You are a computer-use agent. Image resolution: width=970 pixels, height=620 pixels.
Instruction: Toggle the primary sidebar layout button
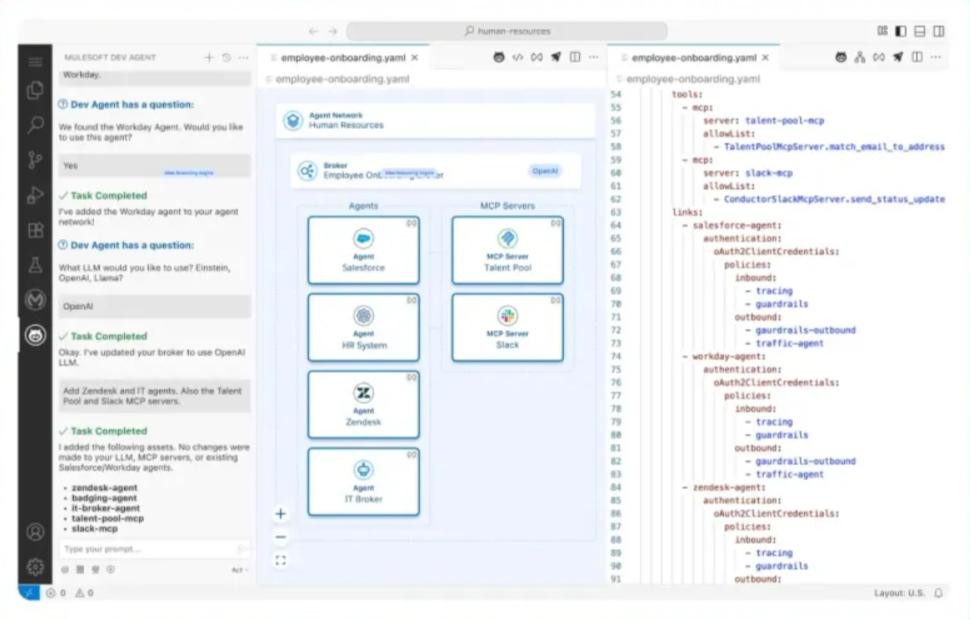point(901,31)
